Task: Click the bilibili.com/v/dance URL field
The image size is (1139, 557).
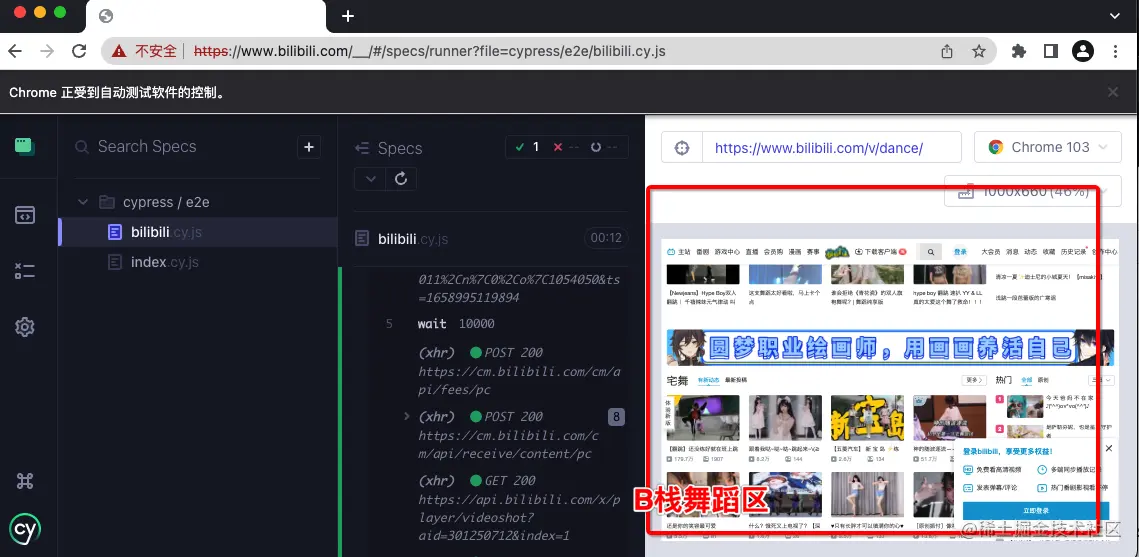Action: pos(831,147)
